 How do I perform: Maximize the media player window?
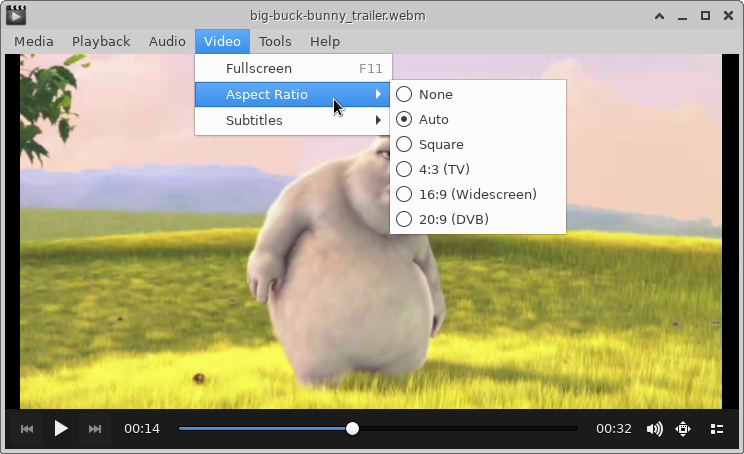706,16
